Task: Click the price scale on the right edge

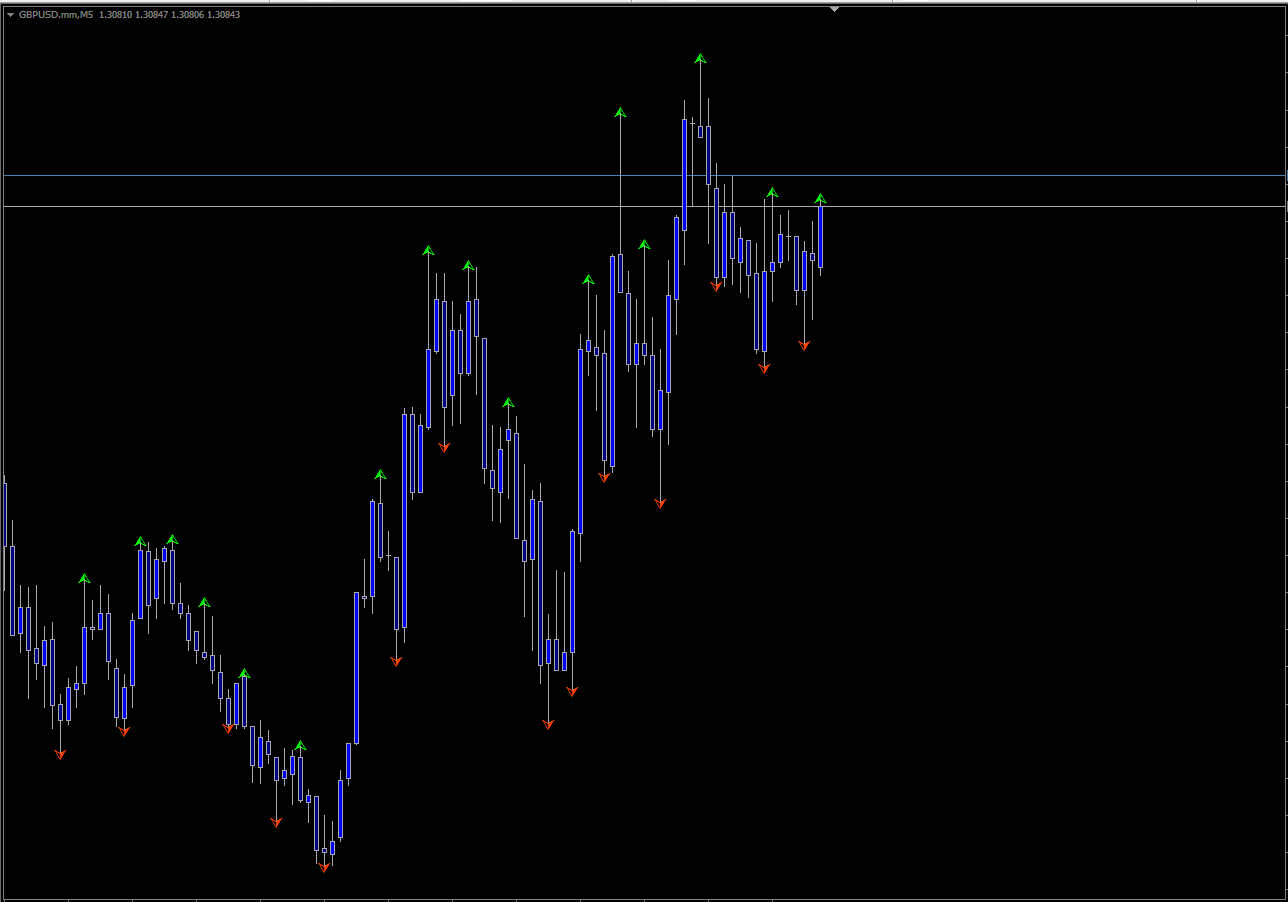Action: pyautogui.click(x=1285, y=450)
